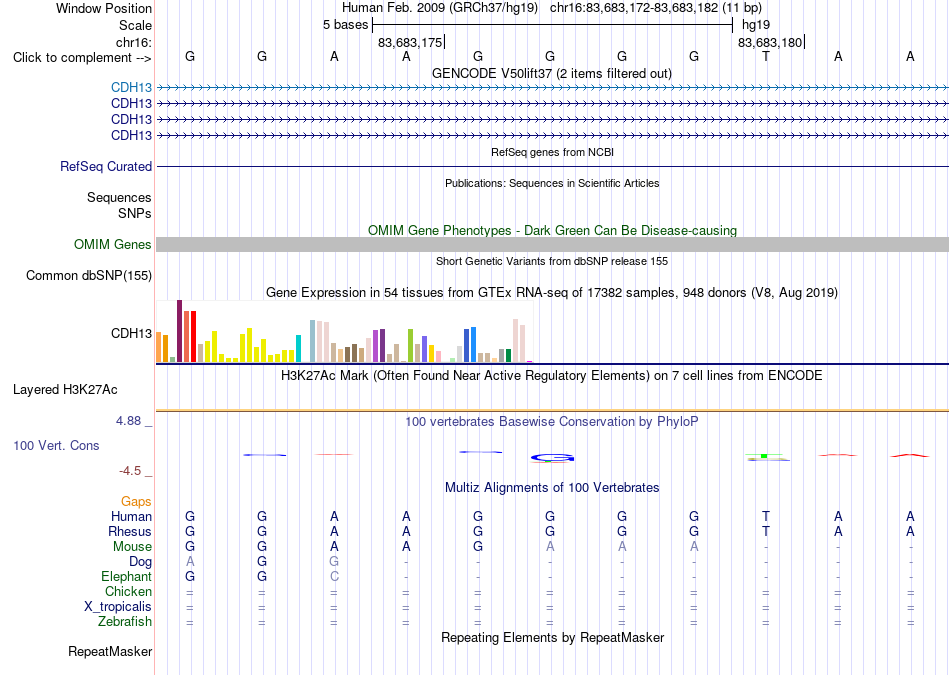Click the Mouse species row label
Screen dimensions: 950x675
pyautogui.click(x=132, y=547)
